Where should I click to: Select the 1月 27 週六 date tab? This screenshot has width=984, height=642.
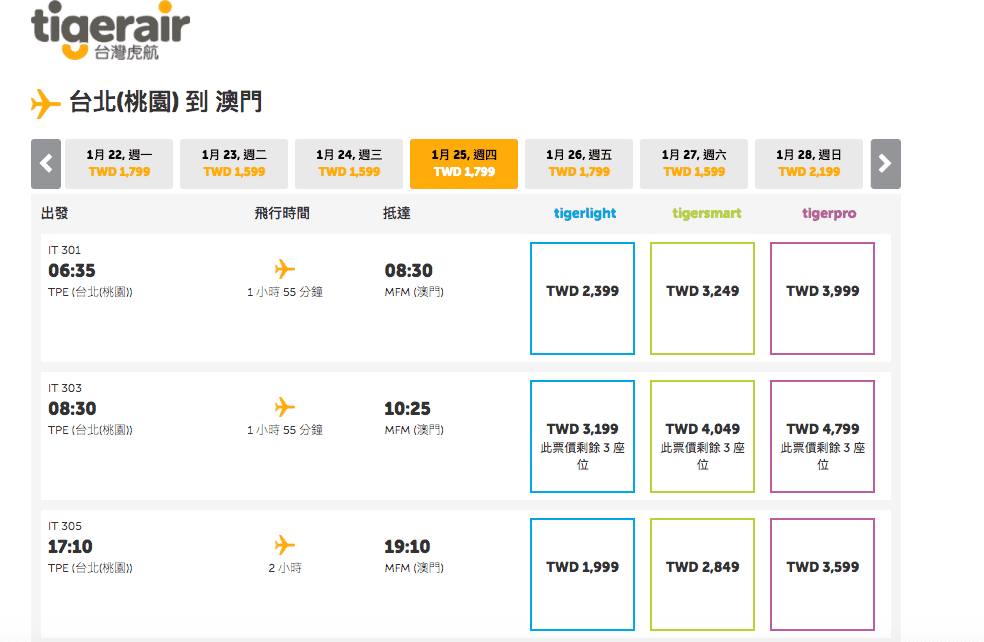tap(694, 164)
